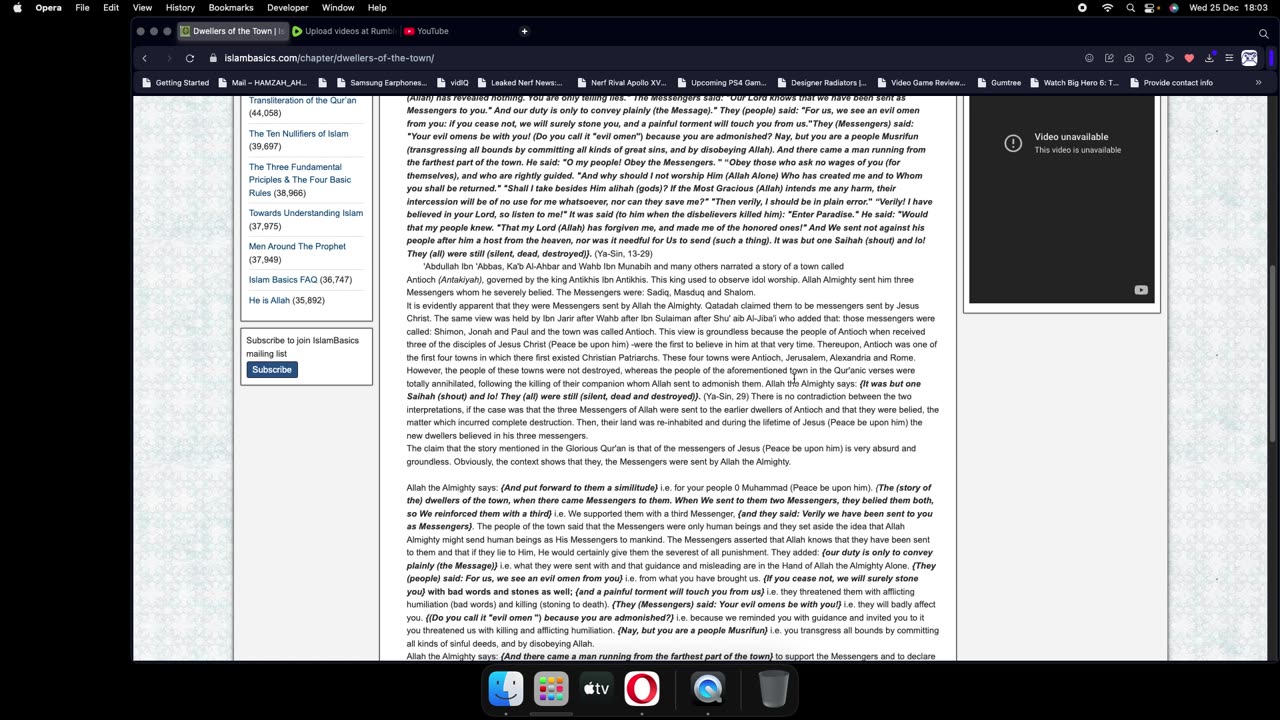Image resolution: width=1280 pixels, height=720 pixels.
Task: Click the edit page note icon
Action: point(1109,58)
